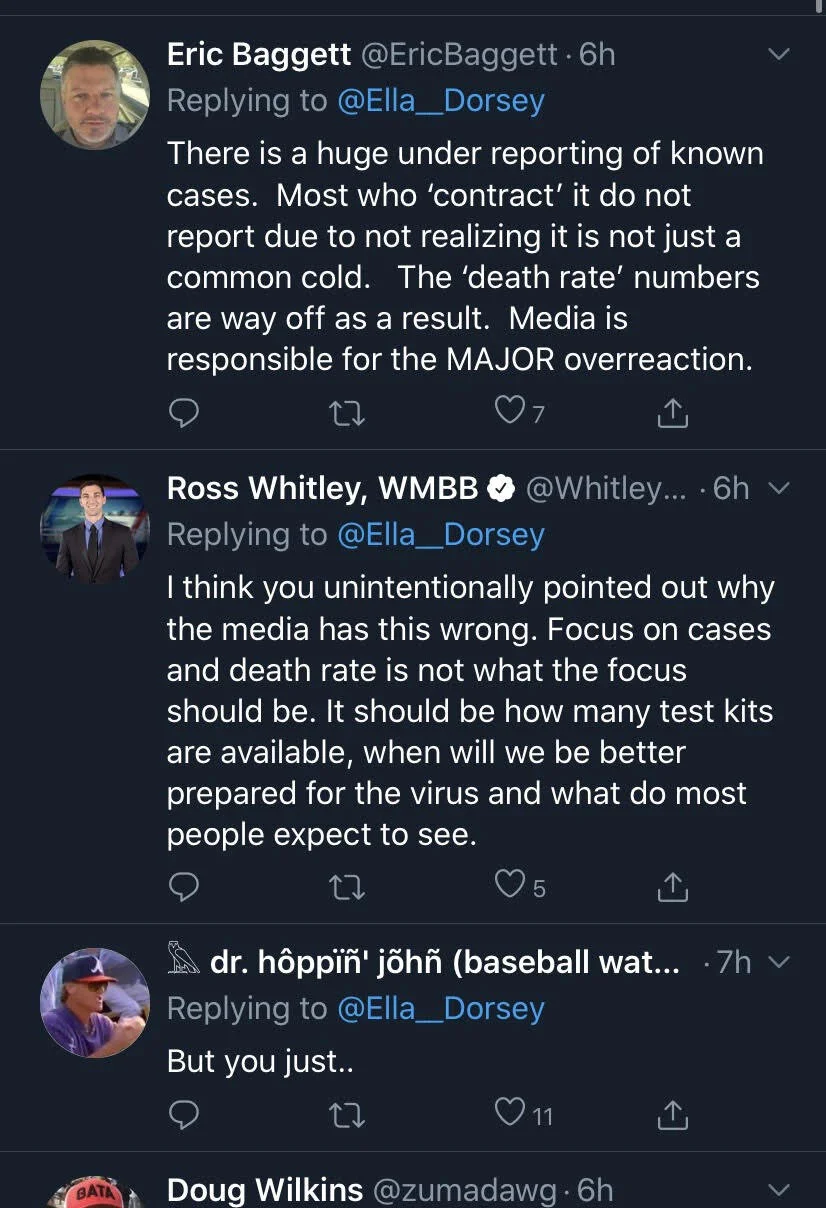Screen dimensions: 826x1208
Task: Reply to the 'But you just..' tweet
Action: click(x=184, y=1113)
